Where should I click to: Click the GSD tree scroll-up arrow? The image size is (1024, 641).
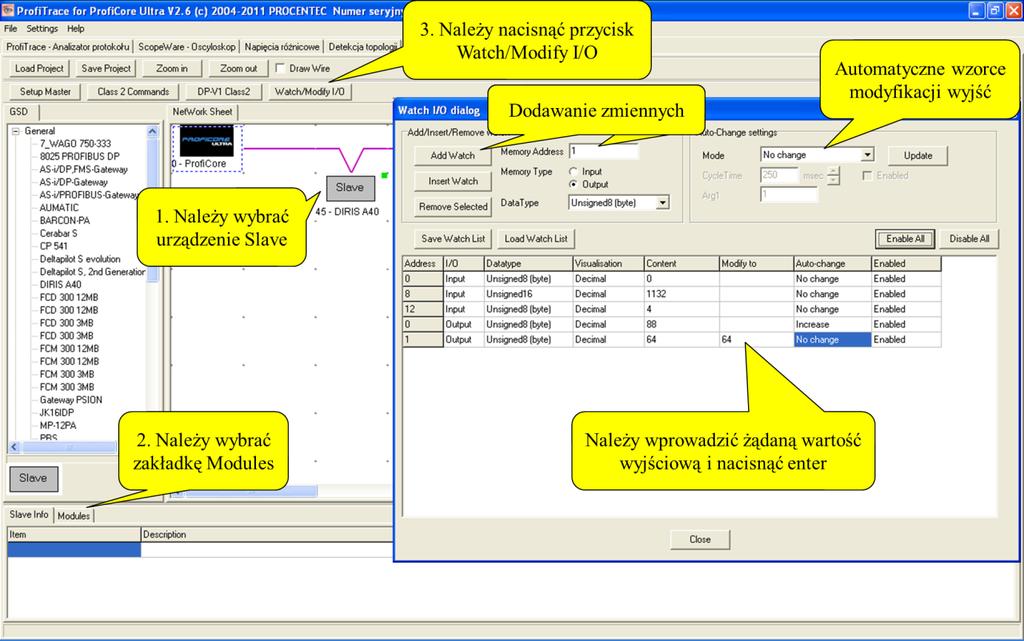(x=153, y=131)
